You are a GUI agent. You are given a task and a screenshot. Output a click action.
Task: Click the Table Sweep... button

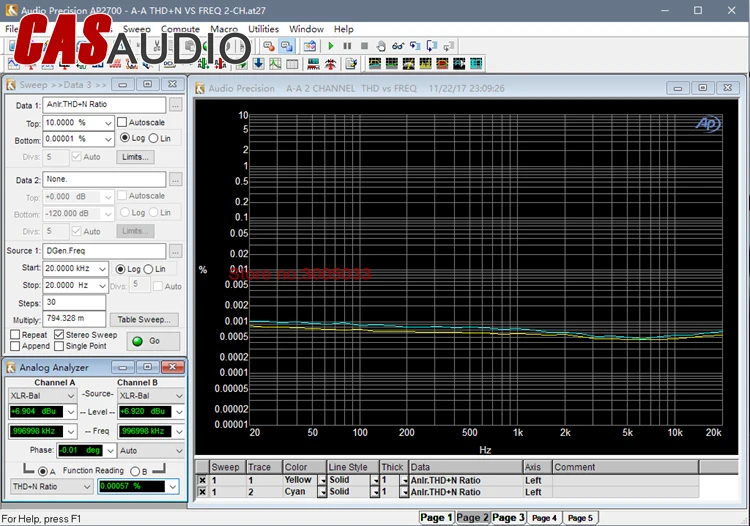pyautogui.click(x=144, y=319)
